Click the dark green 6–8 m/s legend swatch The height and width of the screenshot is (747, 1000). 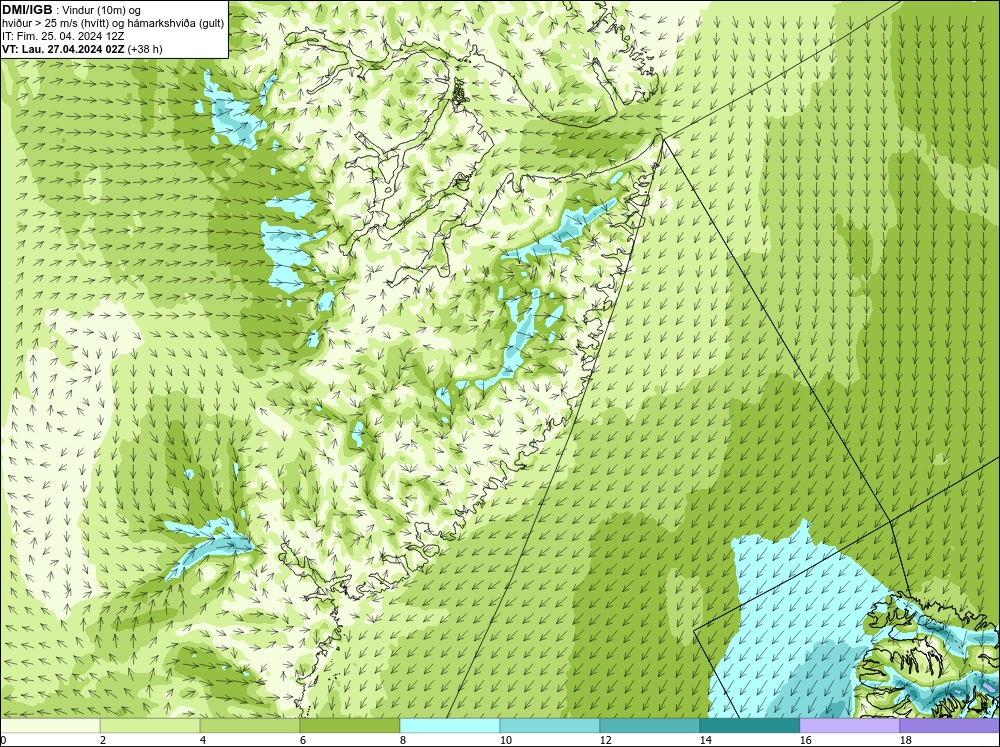pos(350,726)
